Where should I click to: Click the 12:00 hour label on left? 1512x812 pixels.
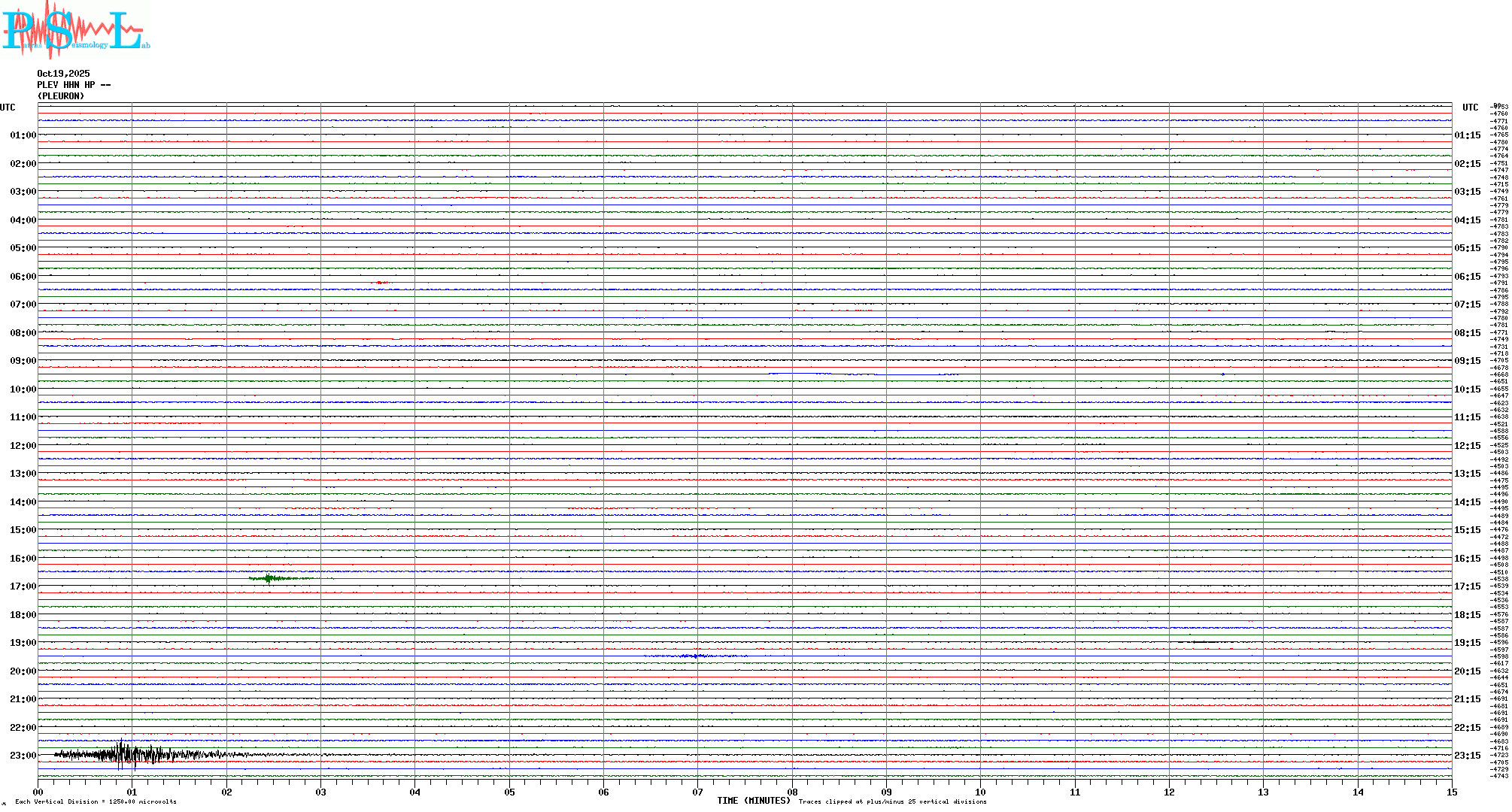(x=23, y=446)
